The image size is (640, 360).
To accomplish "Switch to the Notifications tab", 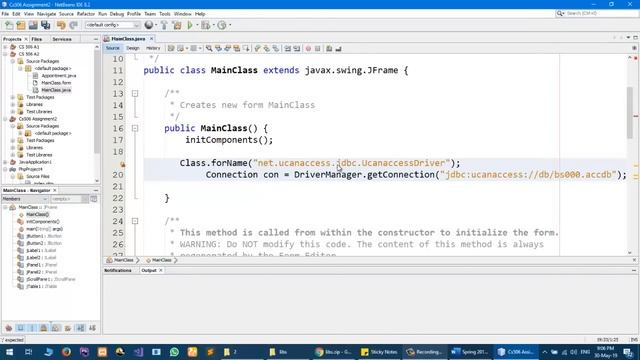I will (118, 271).
